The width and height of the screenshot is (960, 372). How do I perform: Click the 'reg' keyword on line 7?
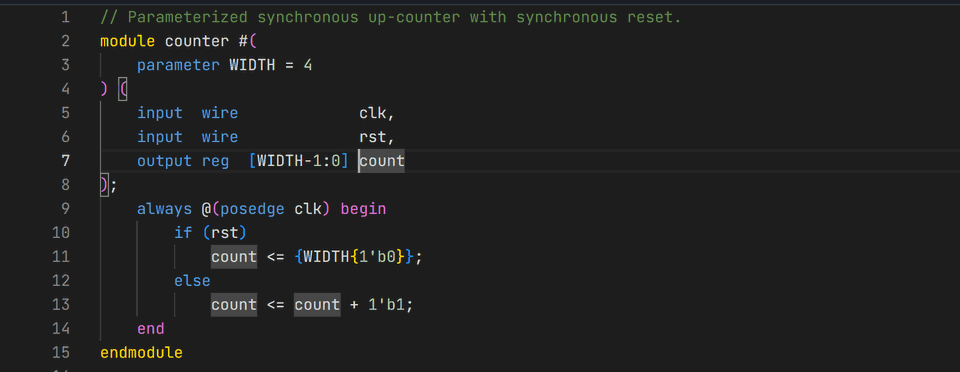[x=216, y=161]
